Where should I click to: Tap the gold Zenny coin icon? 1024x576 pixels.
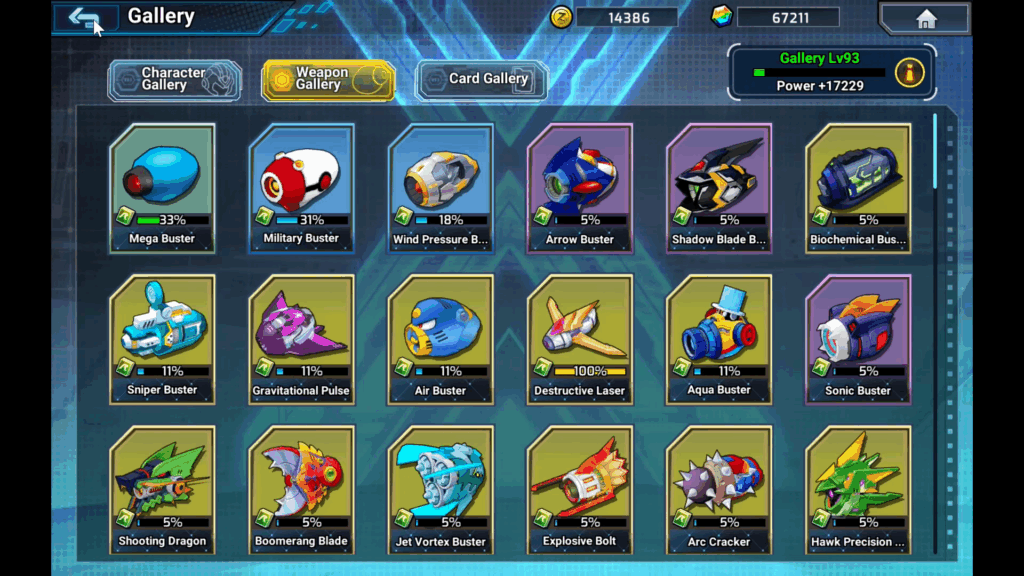561,17
